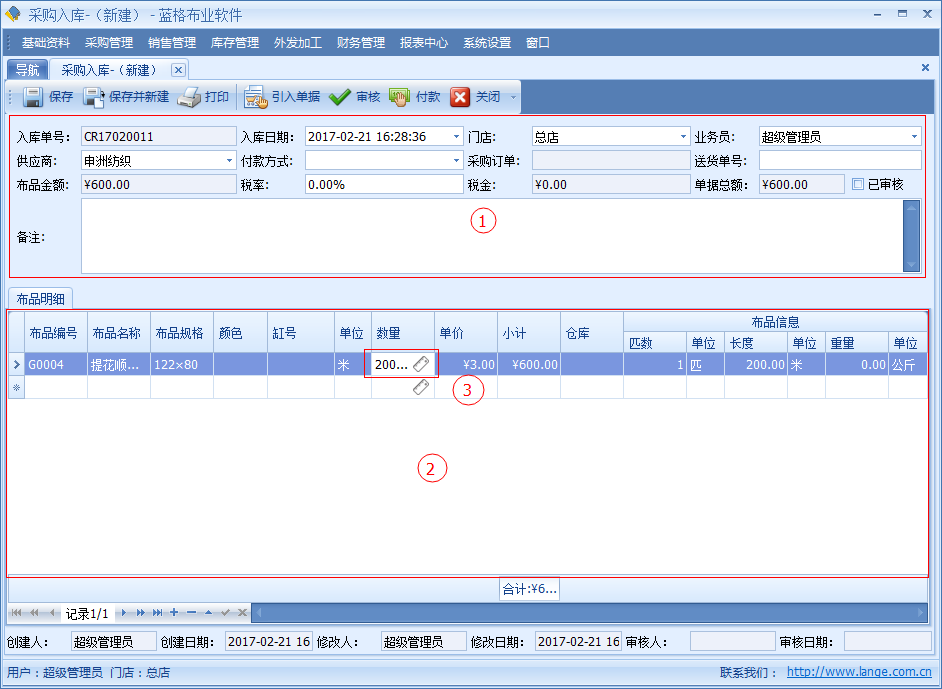
Task: Click the 打印 (Print) printer icon
Action: pyautogui.click(x=189, y=97)
